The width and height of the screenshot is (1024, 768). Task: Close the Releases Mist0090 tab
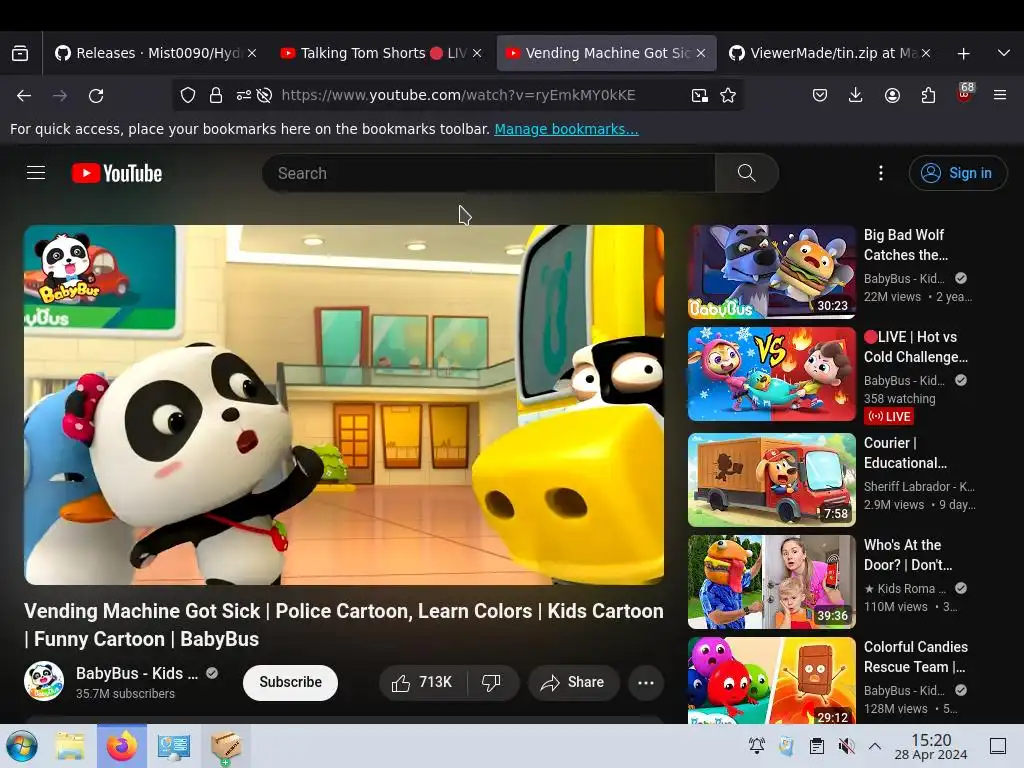(252, 53)
